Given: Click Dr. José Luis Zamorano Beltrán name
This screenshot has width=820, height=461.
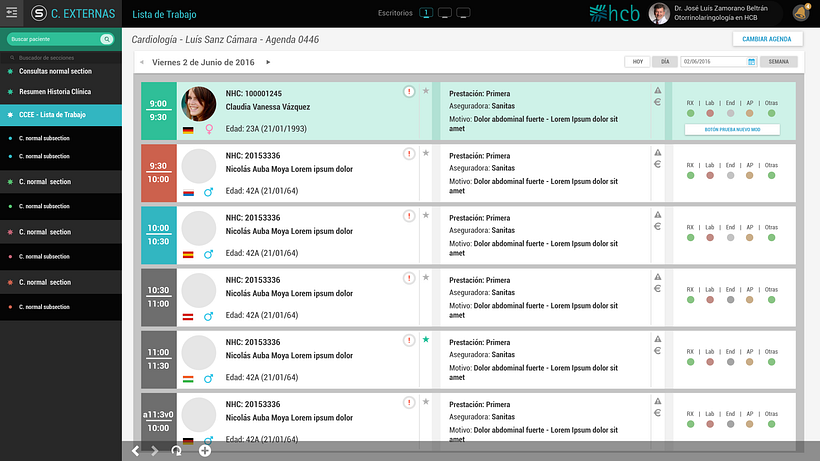Looking at the screenshot, I should click(x=721, y=8).
